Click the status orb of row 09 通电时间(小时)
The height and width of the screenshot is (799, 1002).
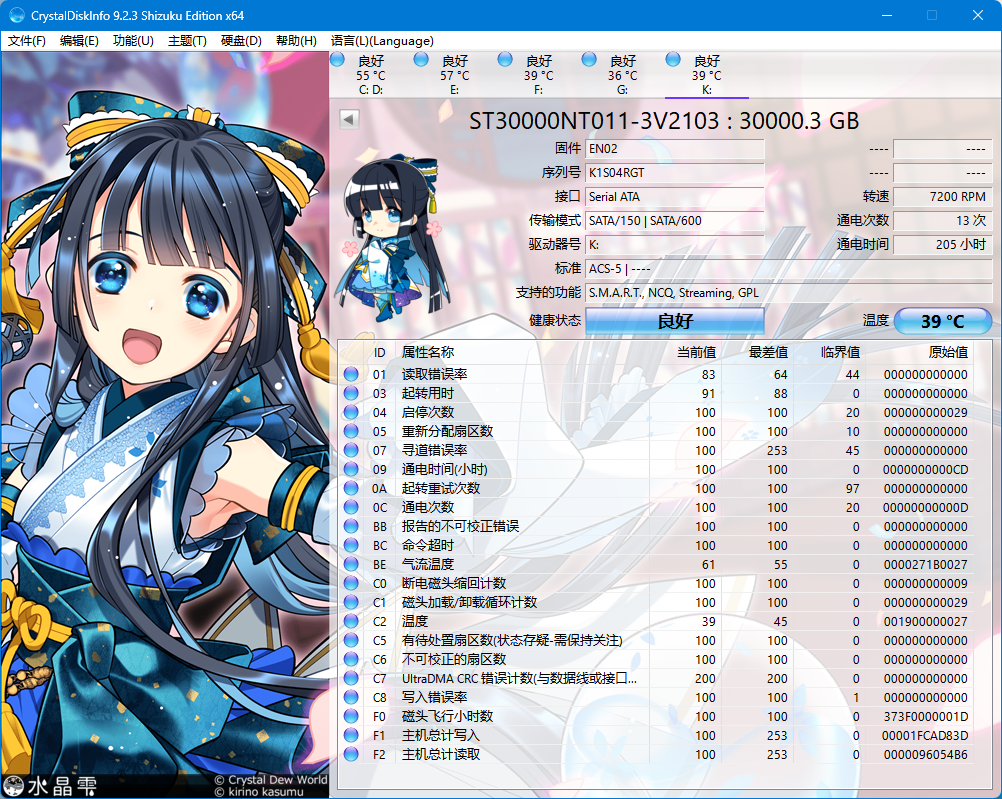(x=351, y=469)
